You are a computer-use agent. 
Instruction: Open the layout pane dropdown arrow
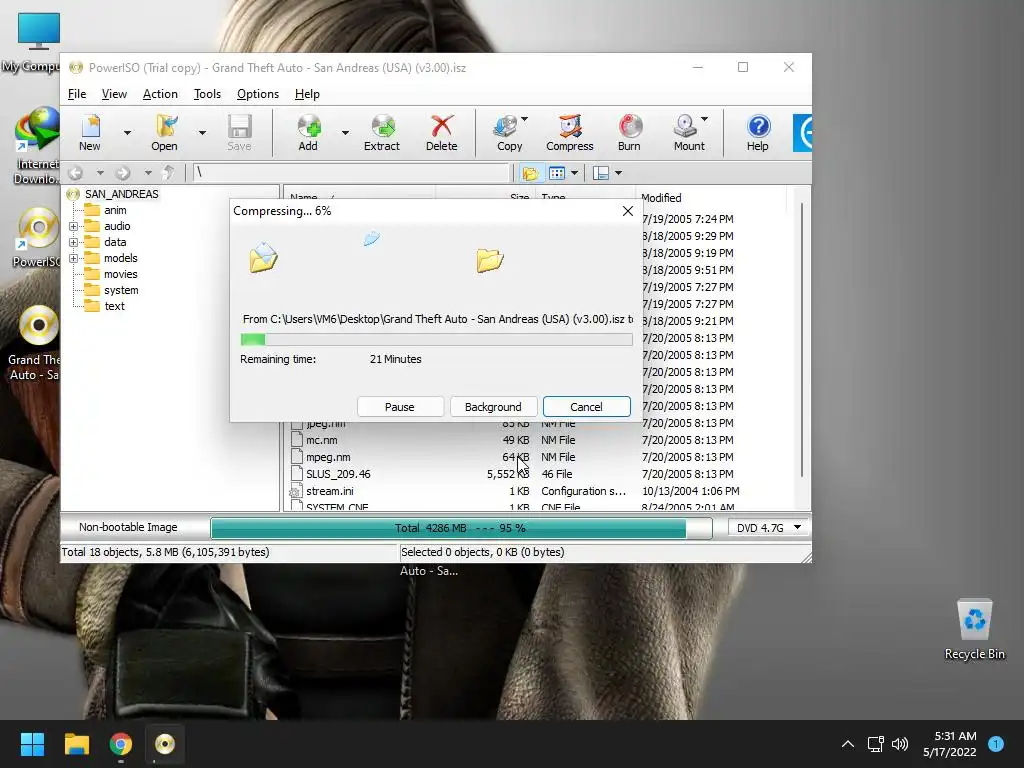[618, 173]
